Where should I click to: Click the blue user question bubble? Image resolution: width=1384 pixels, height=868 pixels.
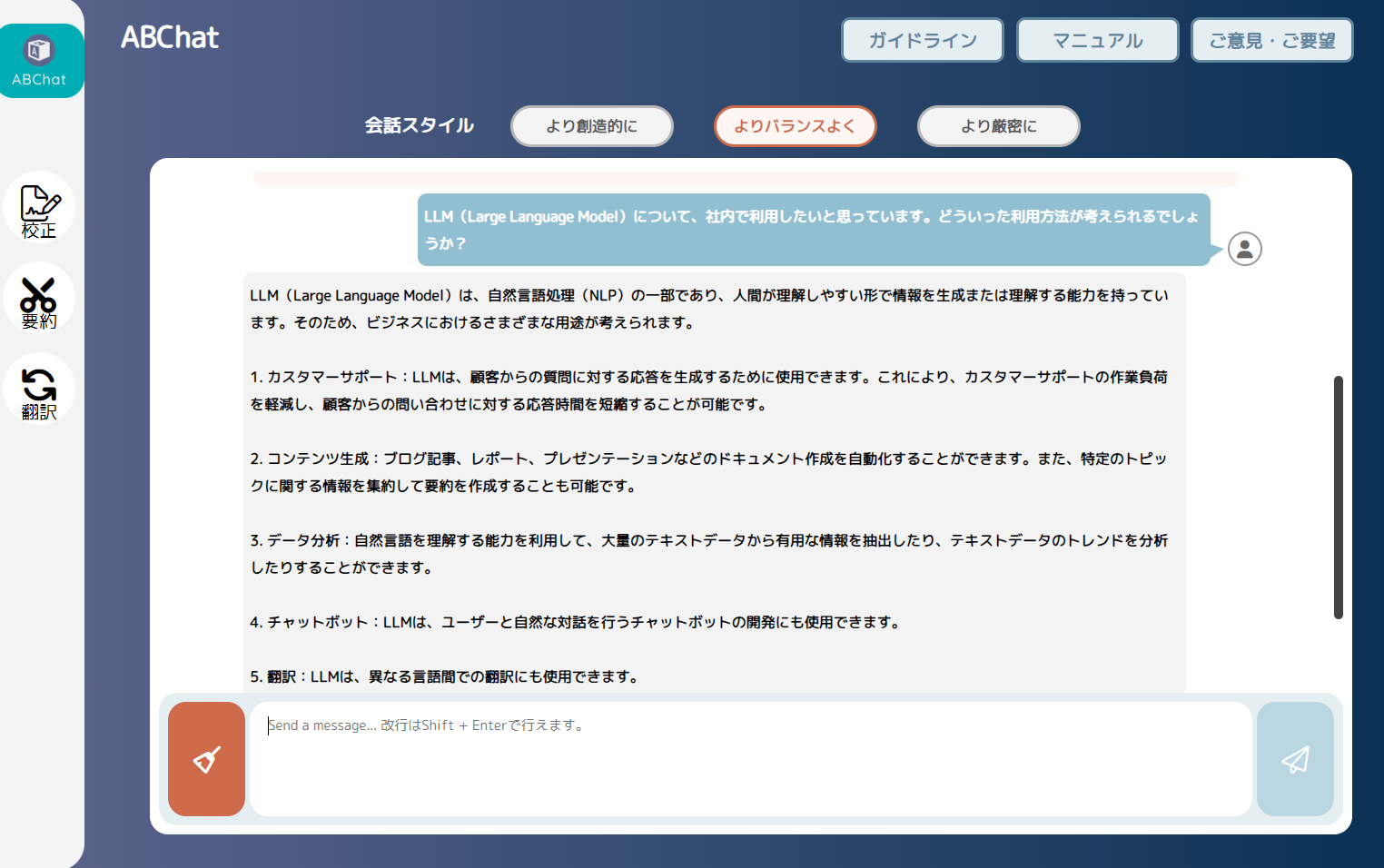click(811, 230)
